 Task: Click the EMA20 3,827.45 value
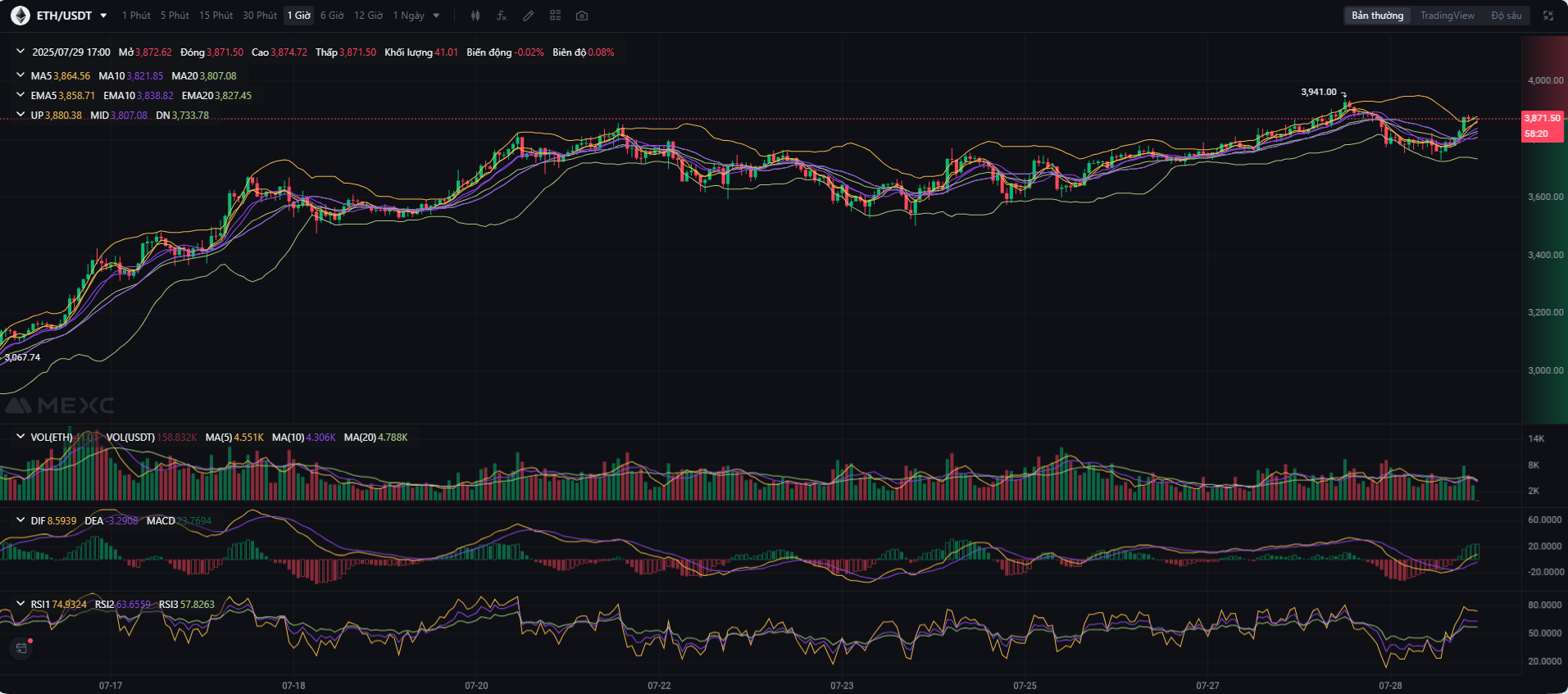tap(216, 96)
